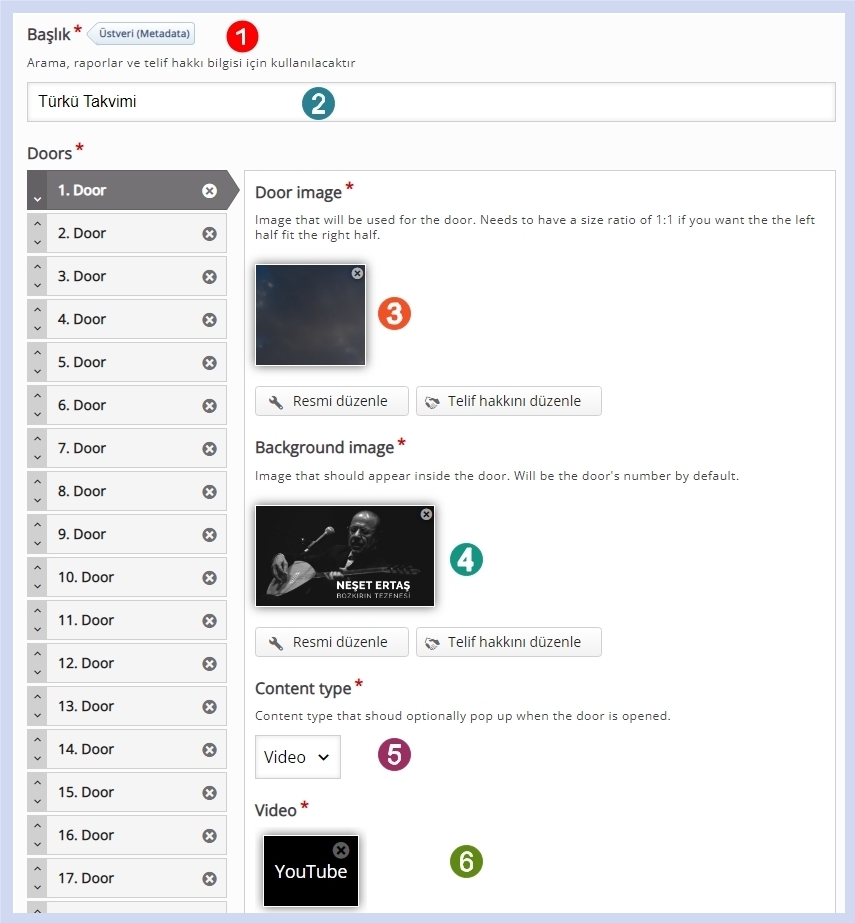Edit the Background image with Resmi düzenle
855x923 pixels.
332,642
